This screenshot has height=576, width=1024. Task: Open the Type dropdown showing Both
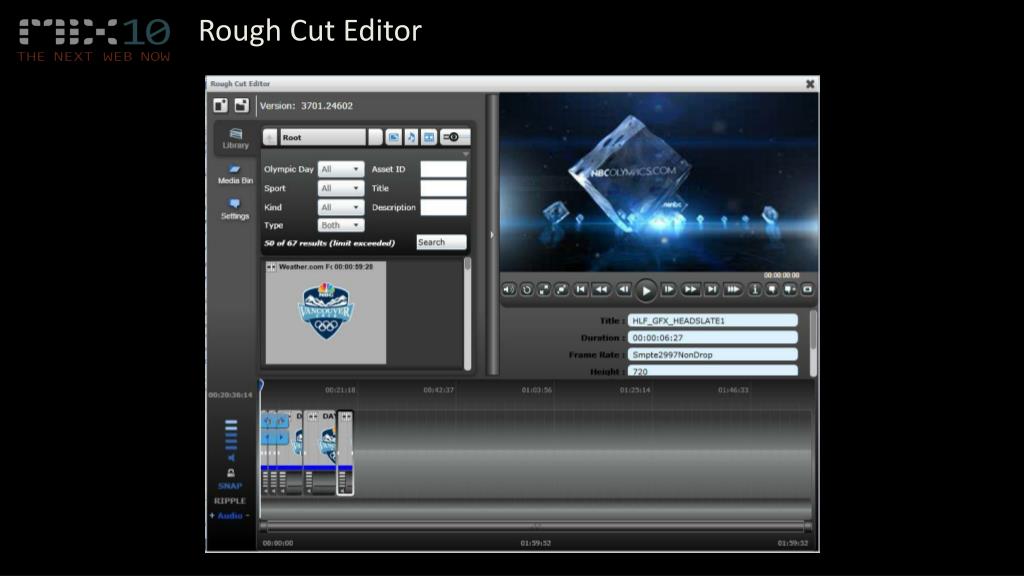coord(341,225)
